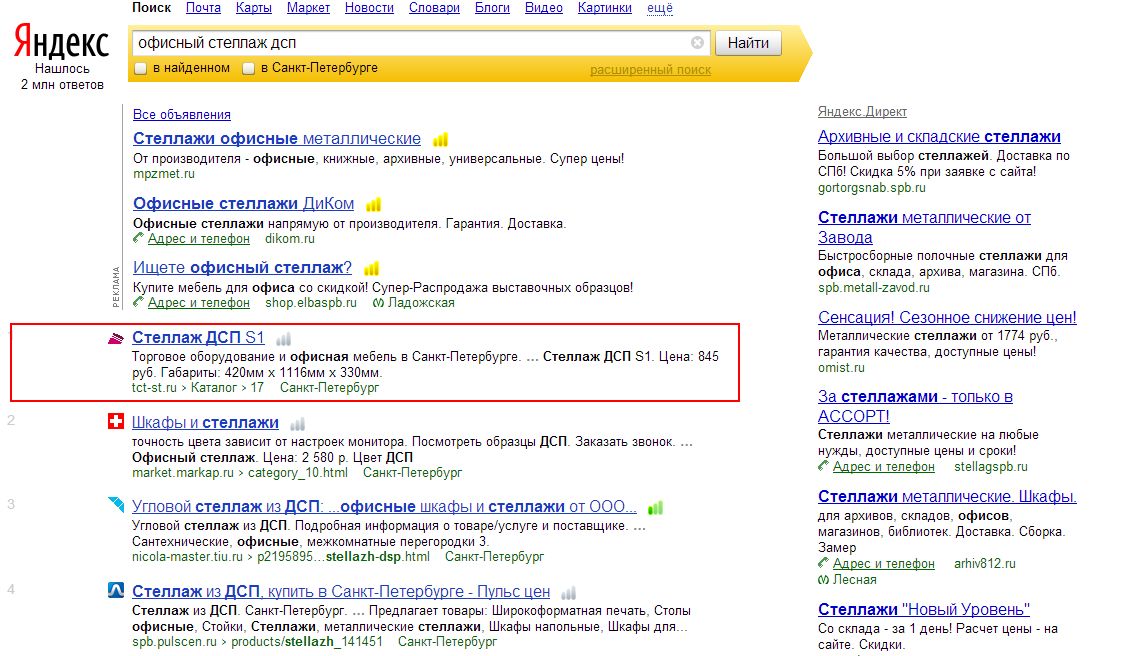Screen dimensions: 1132x656
Task: Open Стеллажи "Новый Уровень" ad
Action: tap(924, 609)
